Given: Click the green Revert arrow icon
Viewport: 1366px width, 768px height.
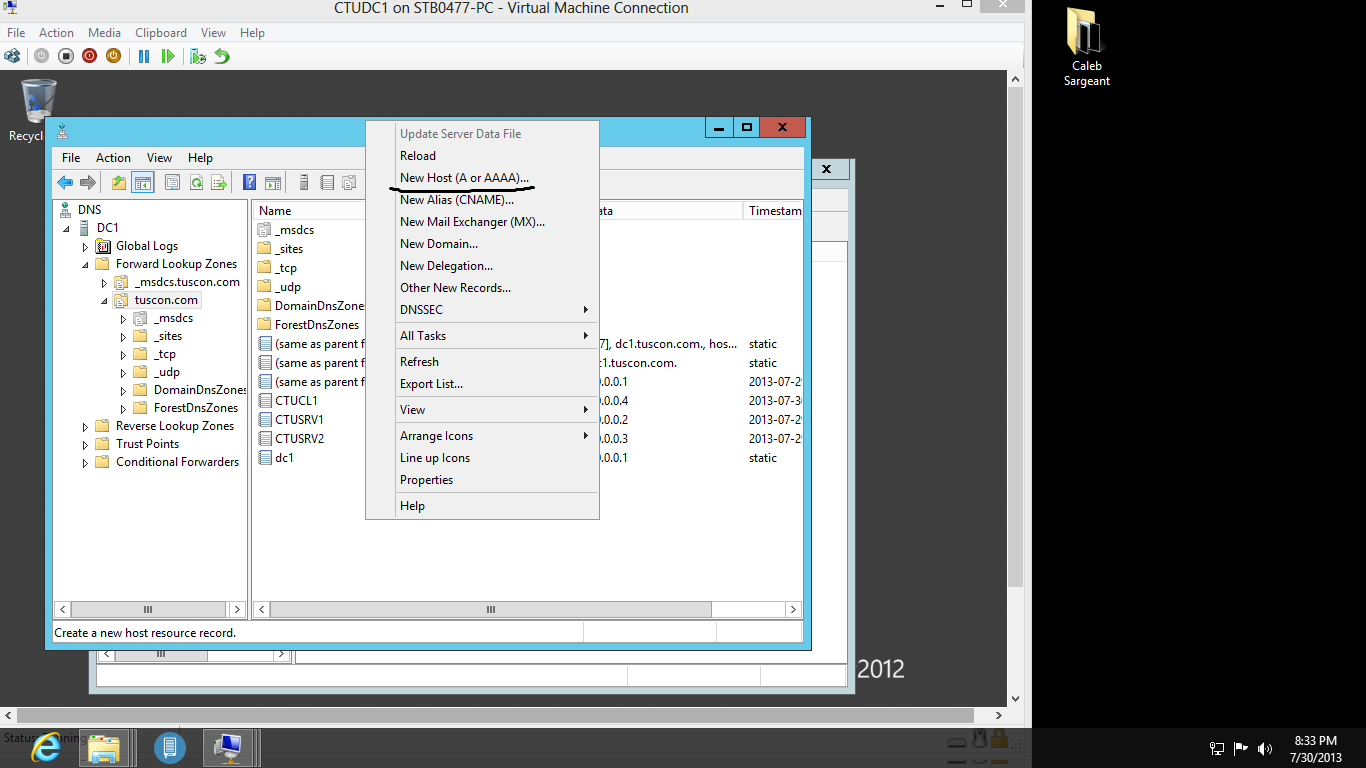Looking at the screenshot, I should [222, 56].
